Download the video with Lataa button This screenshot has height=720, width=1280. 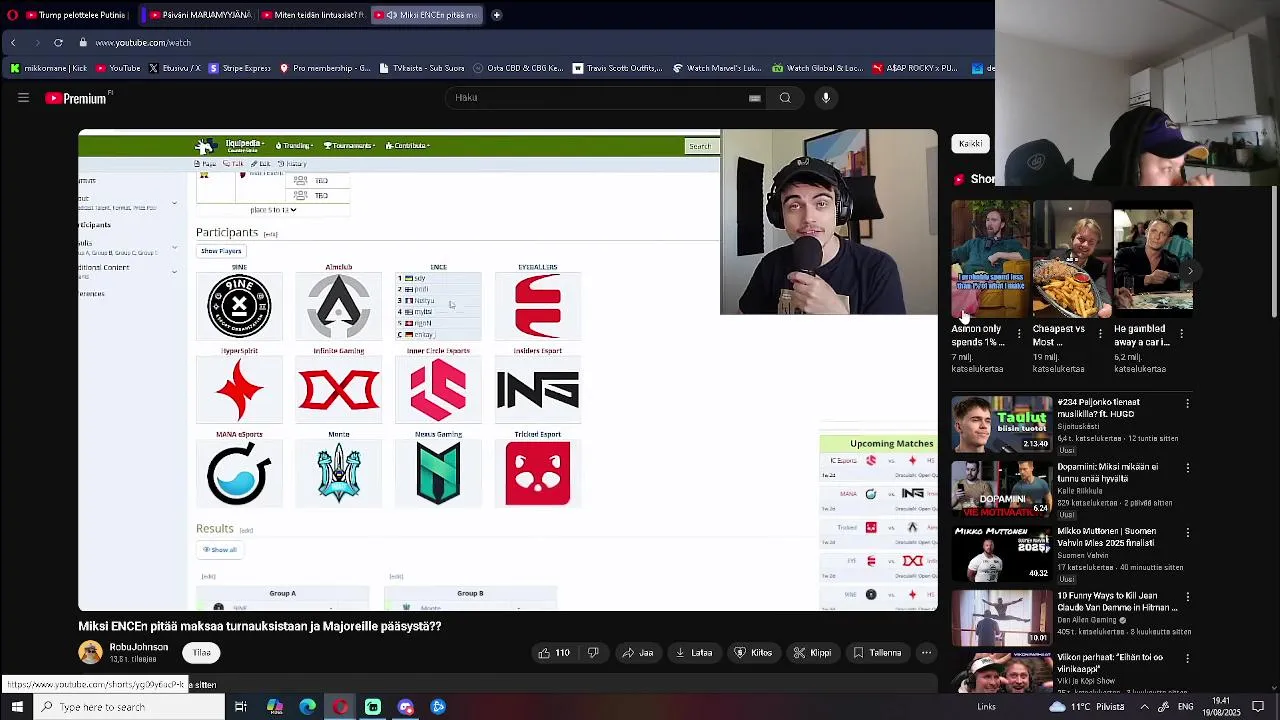(694, 653)
